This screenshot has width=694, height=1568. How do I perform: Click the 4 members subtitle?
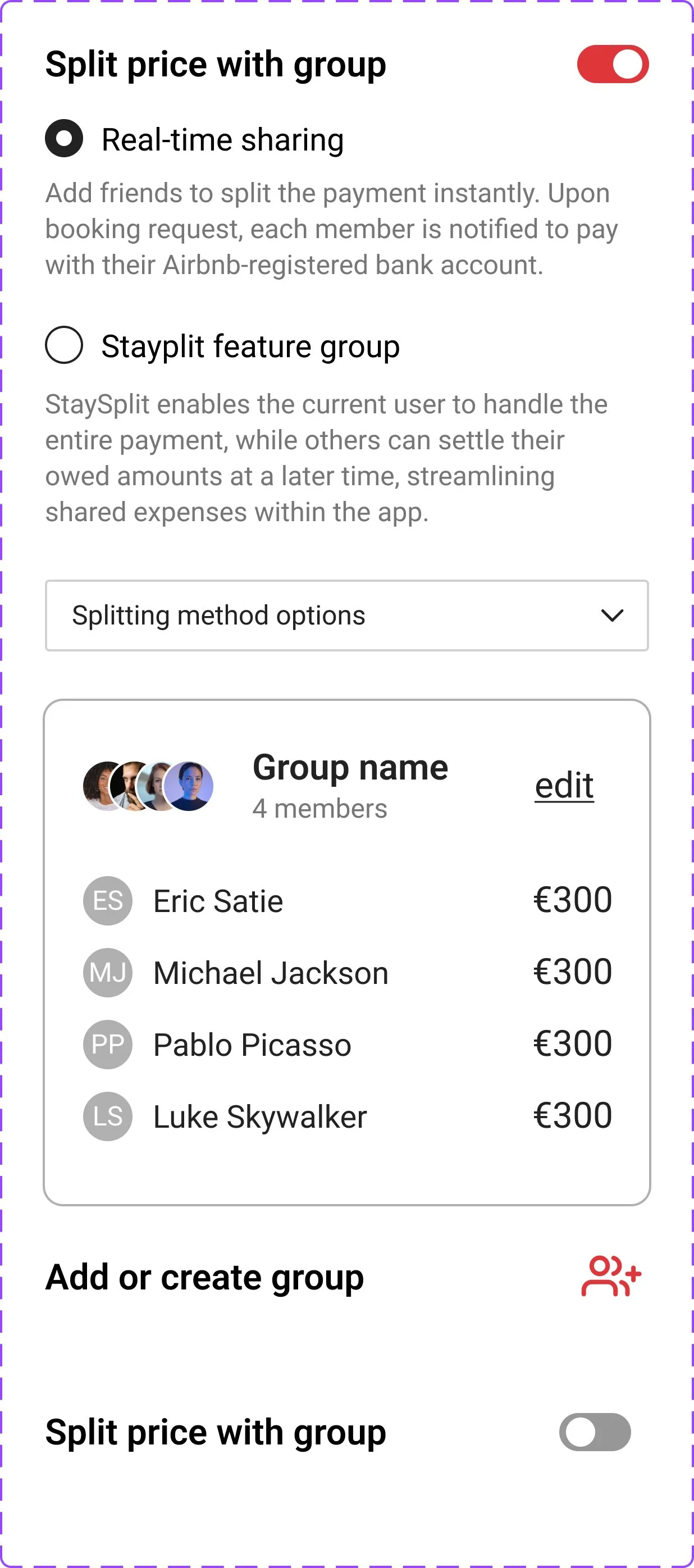[319, 808]
